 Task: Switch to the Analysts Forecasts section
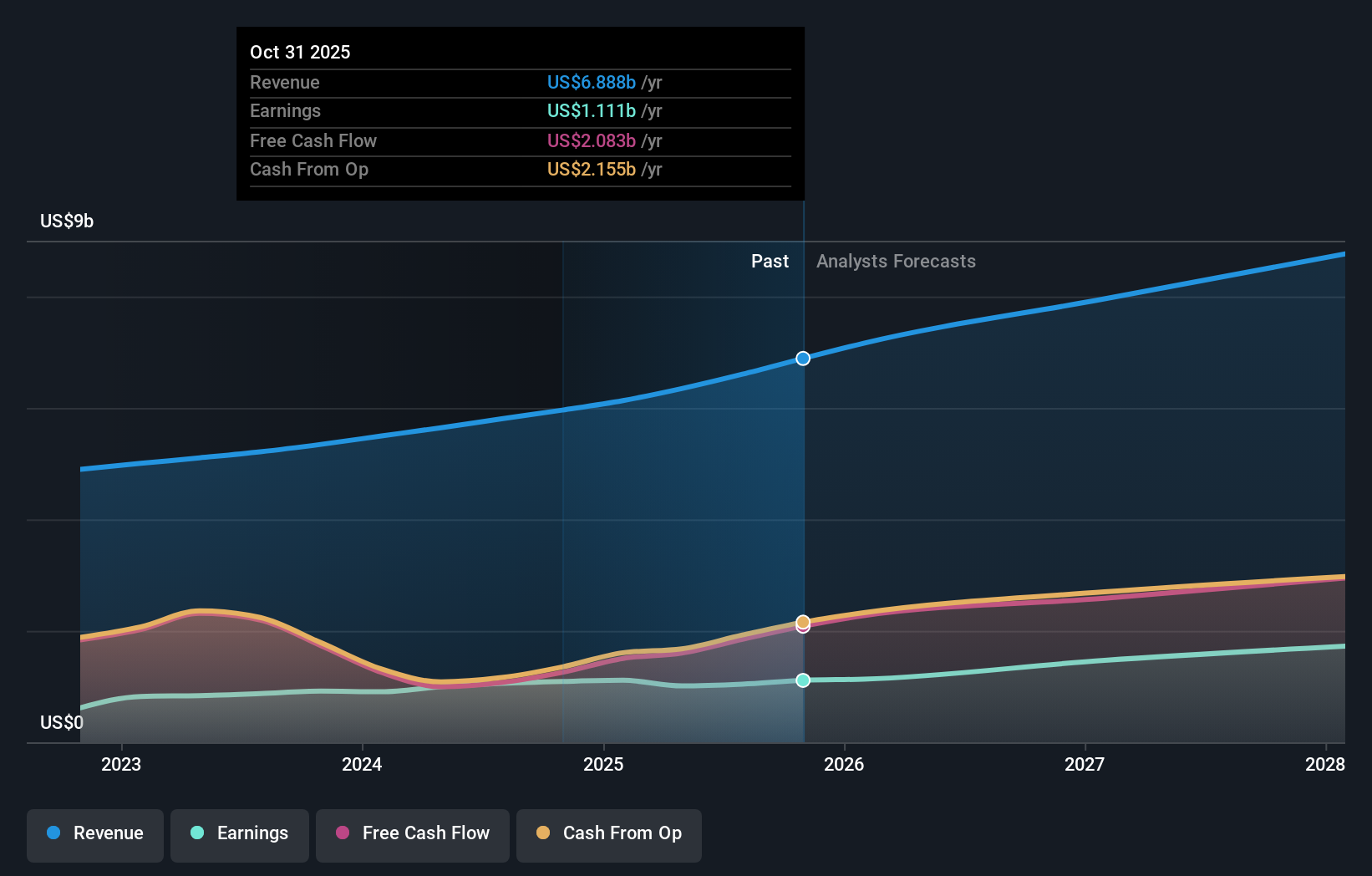896,261
